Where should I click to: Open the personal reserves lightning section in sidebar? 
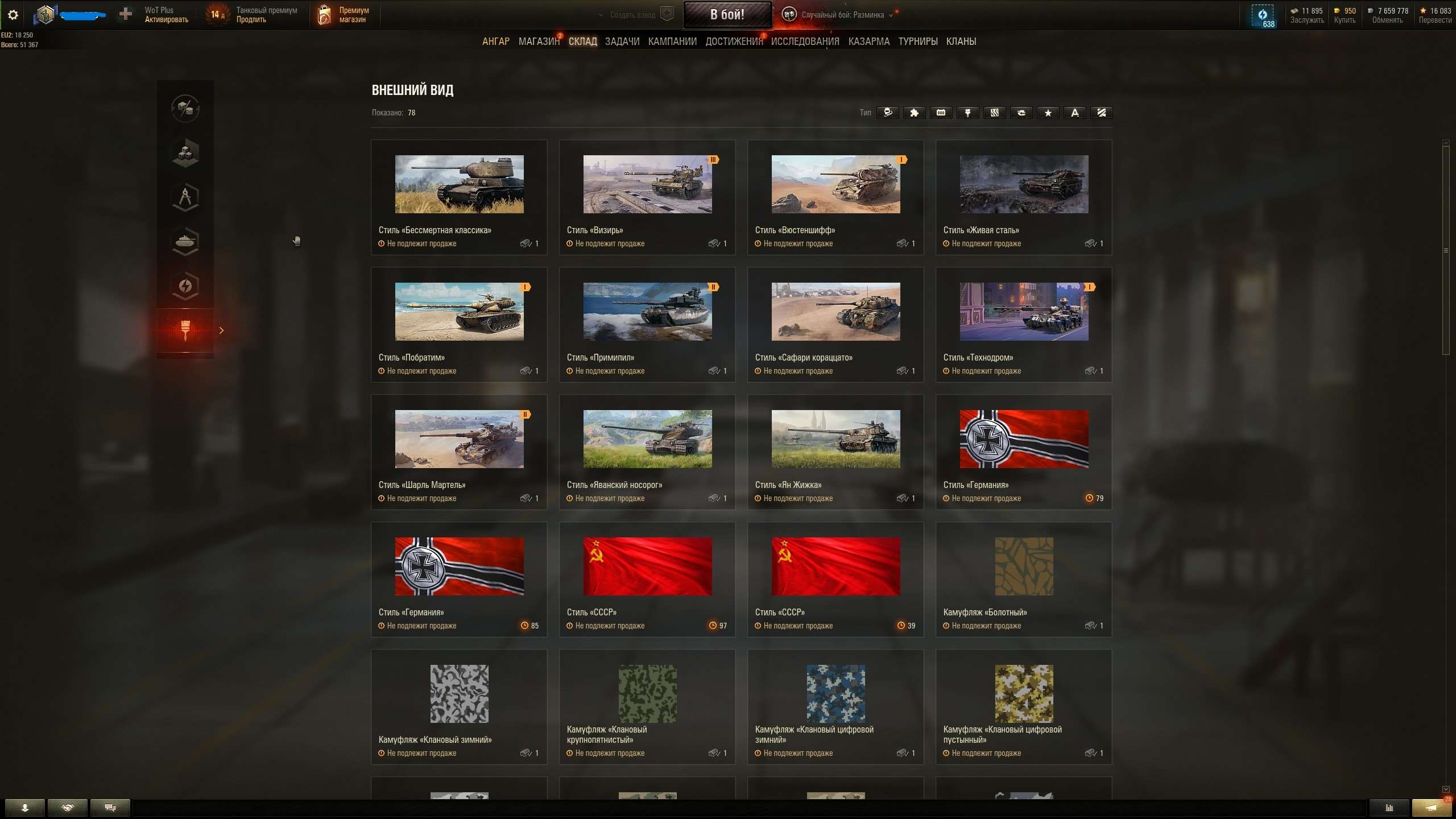coord(185,286)
